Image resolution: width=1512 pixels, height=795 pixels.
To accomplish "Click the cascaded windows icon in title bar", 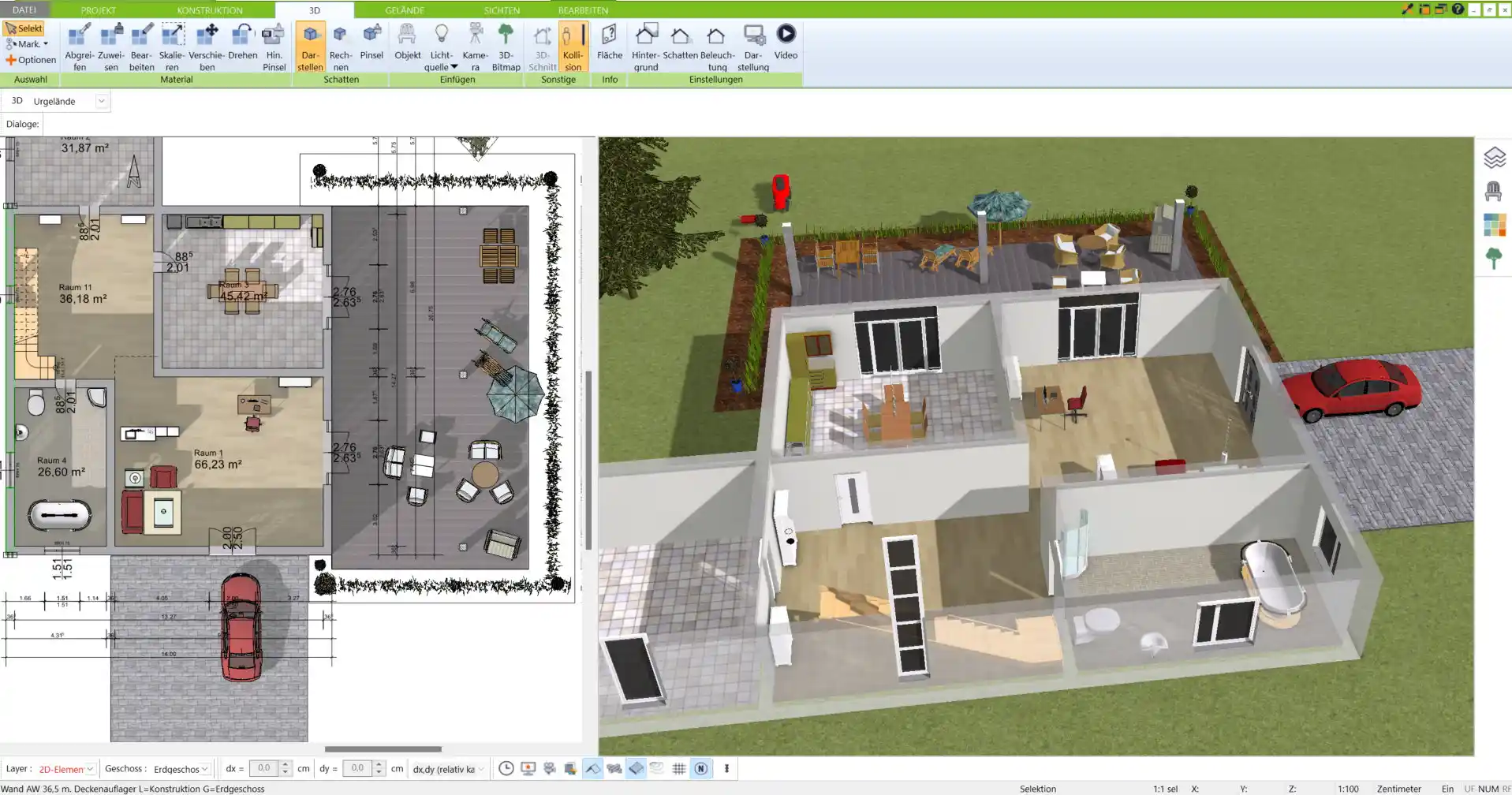I will (1441, 9).
